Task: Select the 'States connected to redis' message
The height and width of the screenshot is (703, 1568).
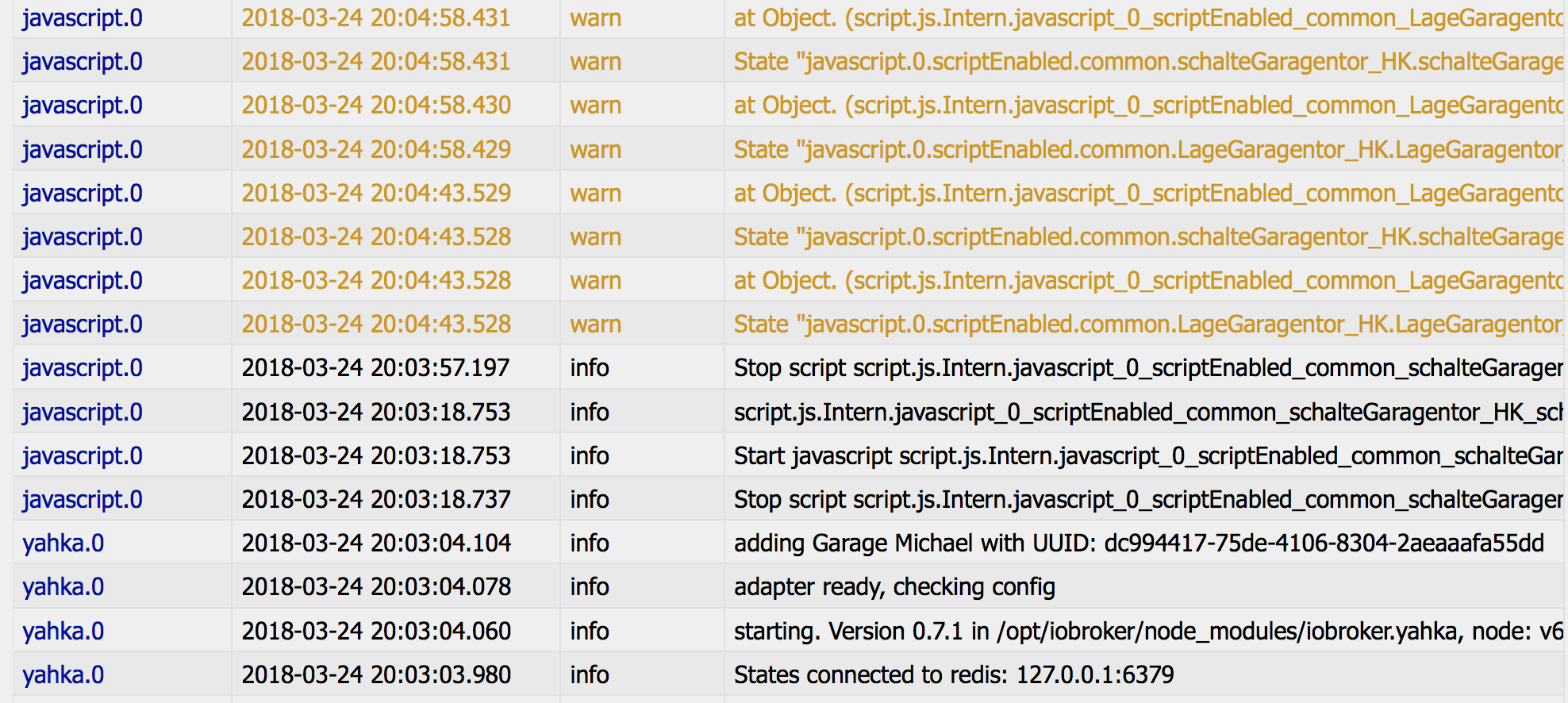Action: coord(953,675)
